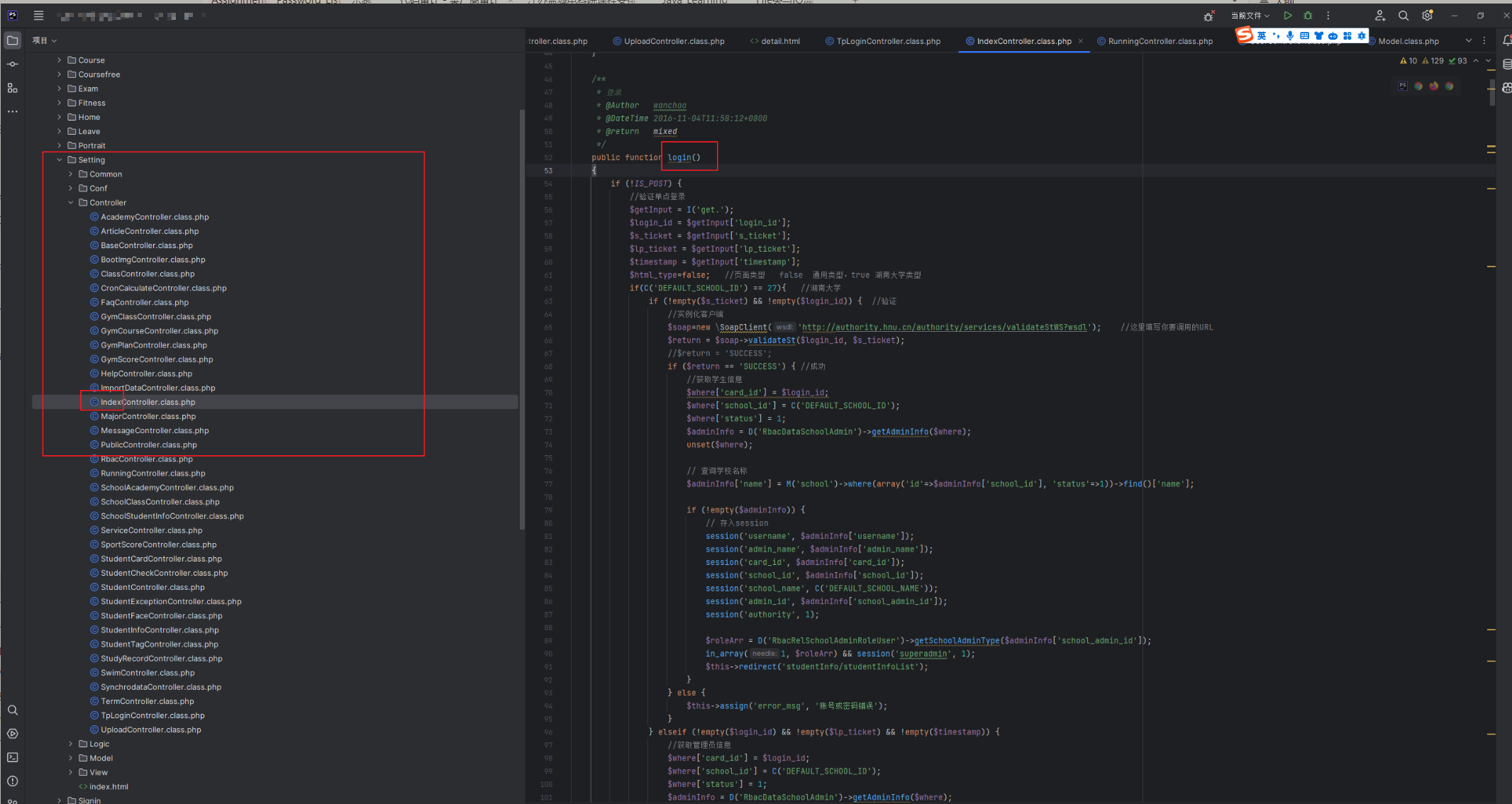Open the Commit tool window
1512x804 pixels.
point(13,65)
